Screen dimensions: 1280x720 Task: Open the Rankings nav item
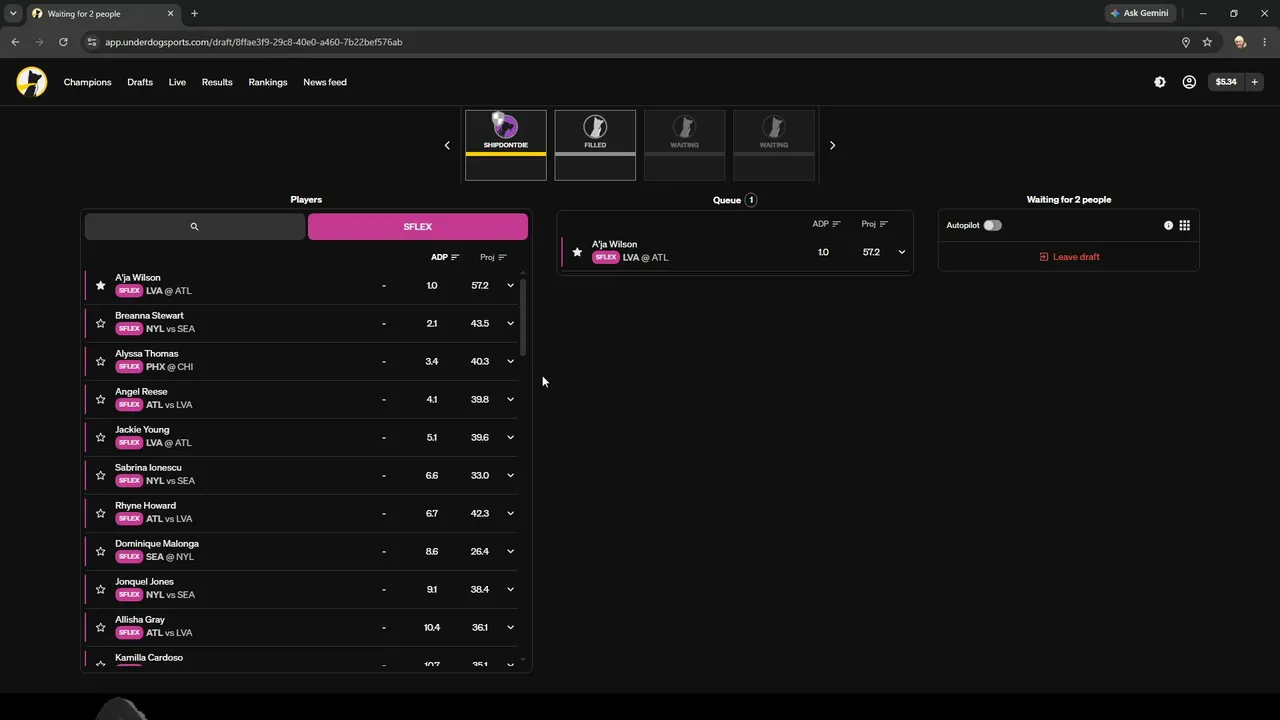268,82
